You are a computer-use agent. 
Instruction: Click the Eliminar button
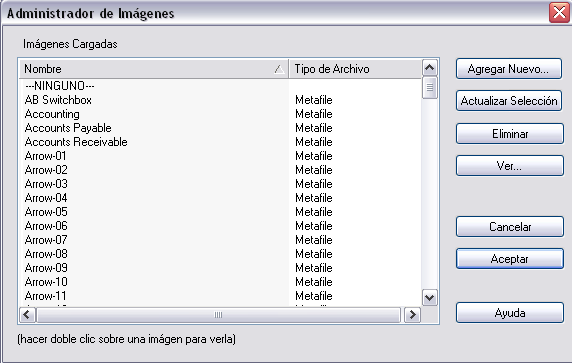click(x=510, y=134)
